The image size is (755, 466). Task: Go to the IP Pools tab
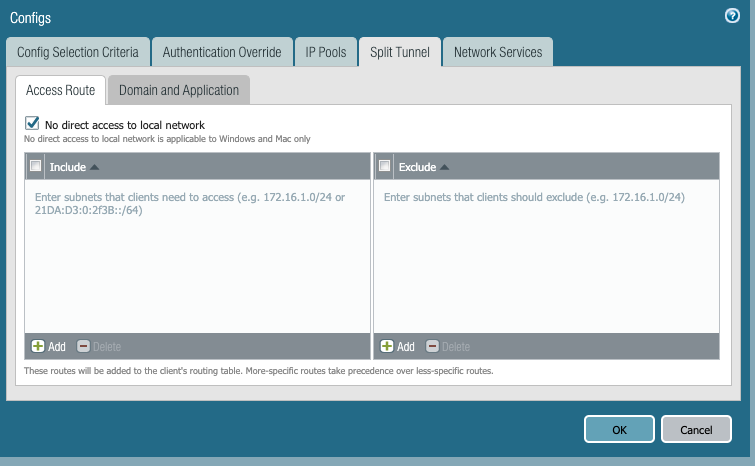pos(325,52)
